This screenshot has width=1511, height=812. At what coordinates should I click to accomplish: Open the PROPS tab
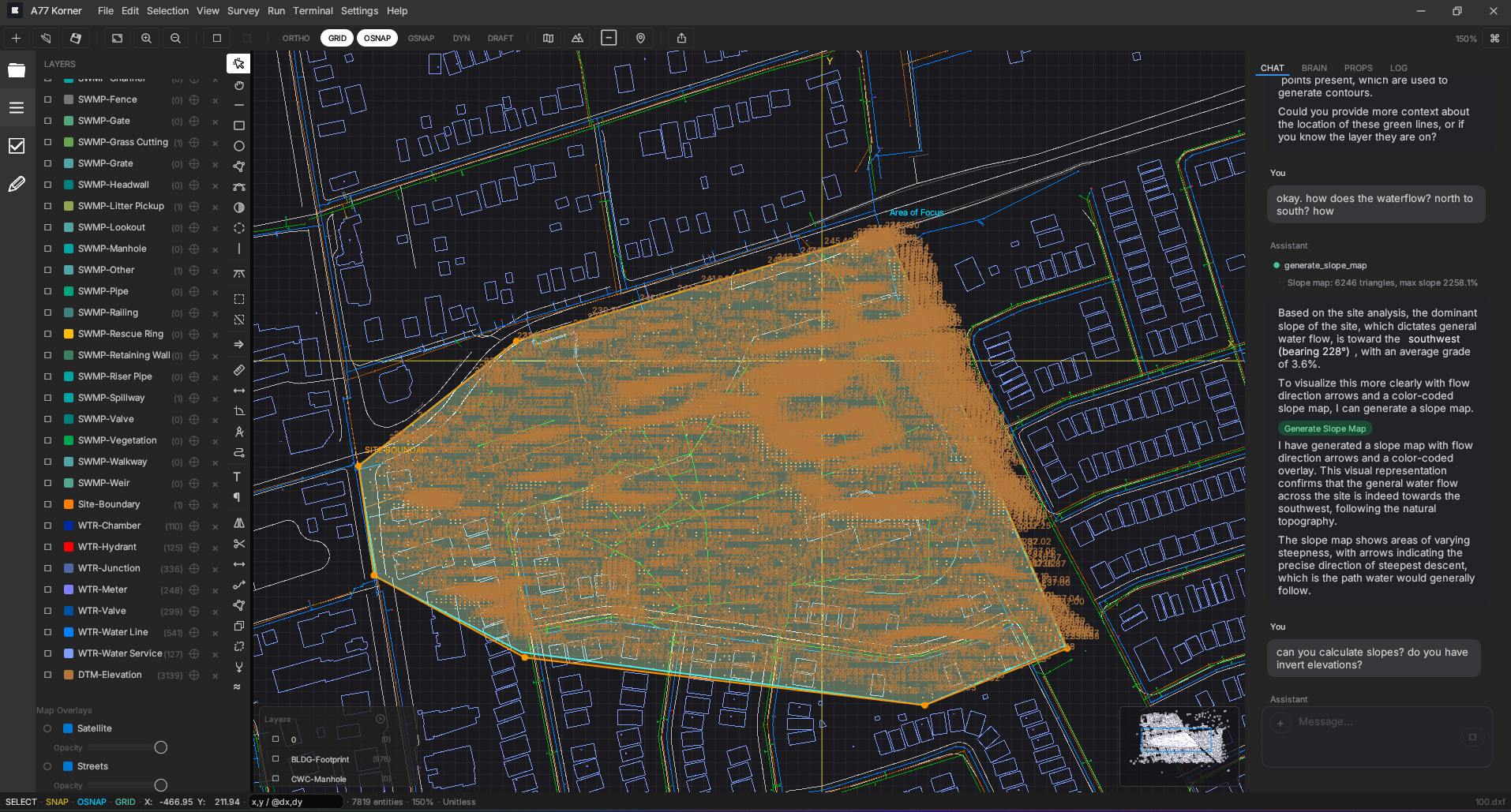[x=1358, y=68]
